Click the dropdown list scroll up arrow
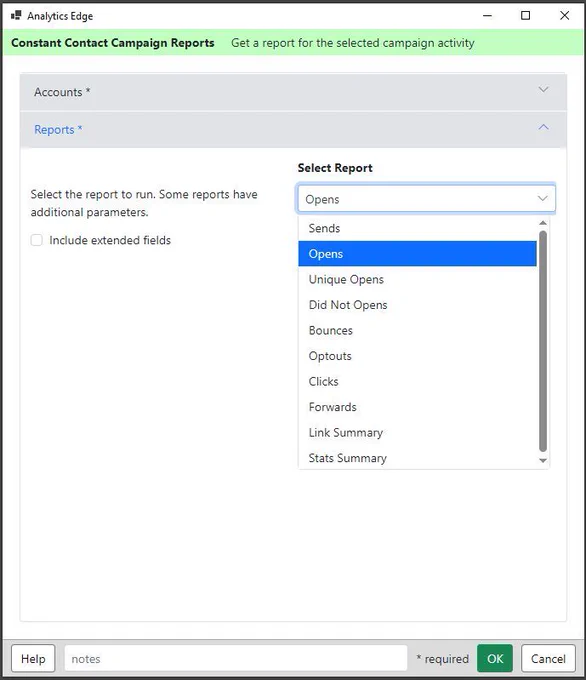Image resolution: width=586 pixels, height=680 pixels. point(543,223)
